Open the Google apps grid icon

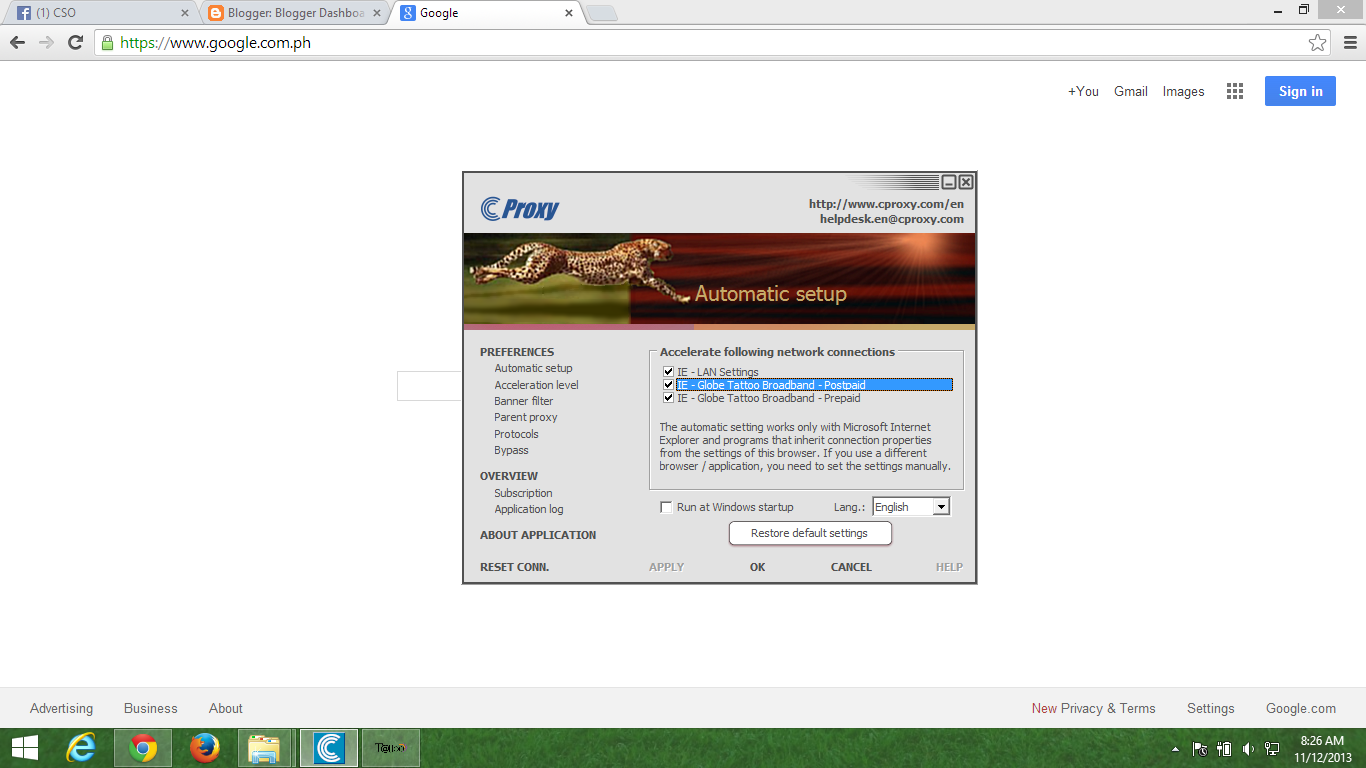[1235, 91]
